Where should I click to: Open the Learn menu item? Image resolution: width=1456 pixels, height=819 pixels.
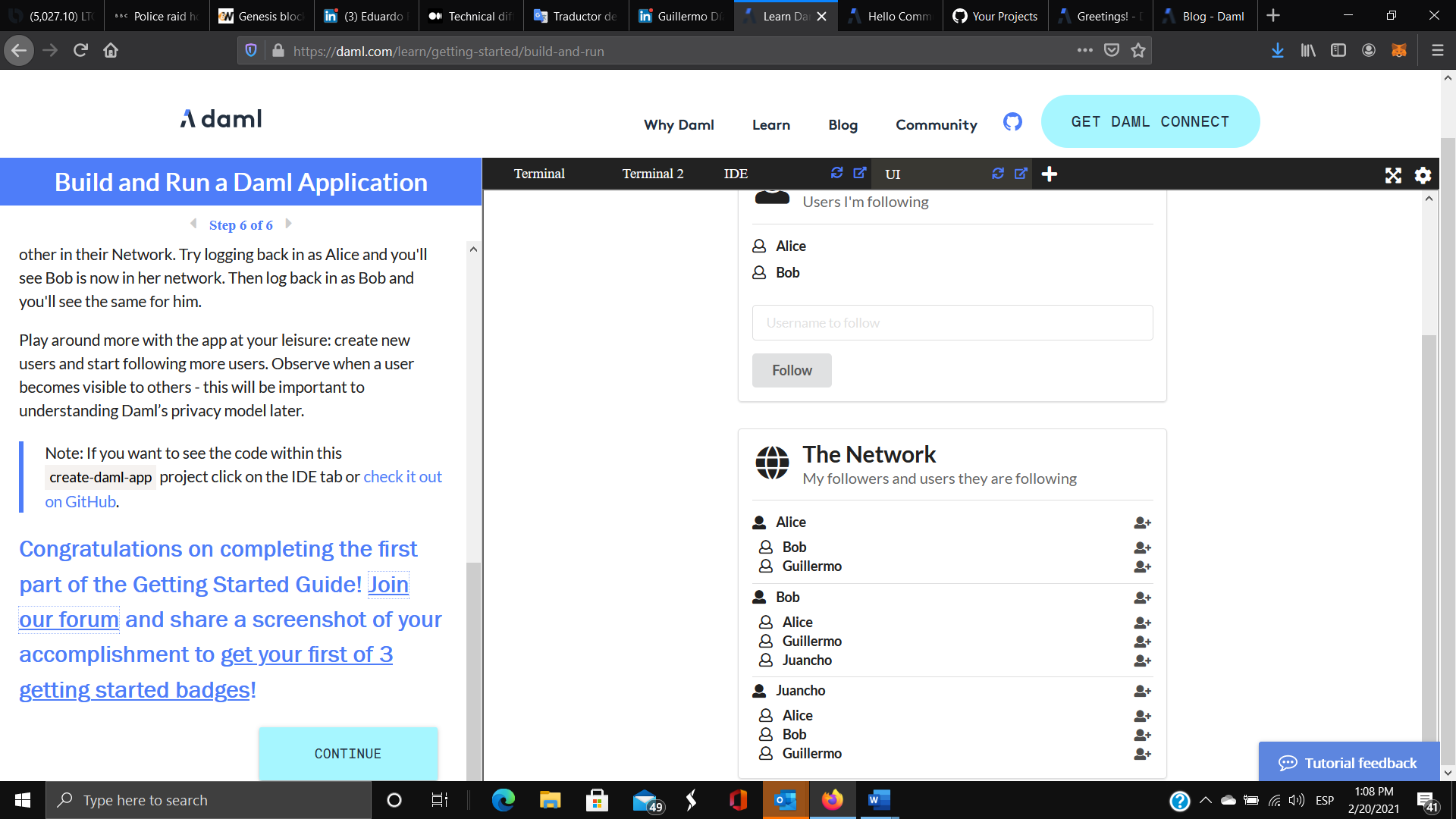[x=770, y=125]
